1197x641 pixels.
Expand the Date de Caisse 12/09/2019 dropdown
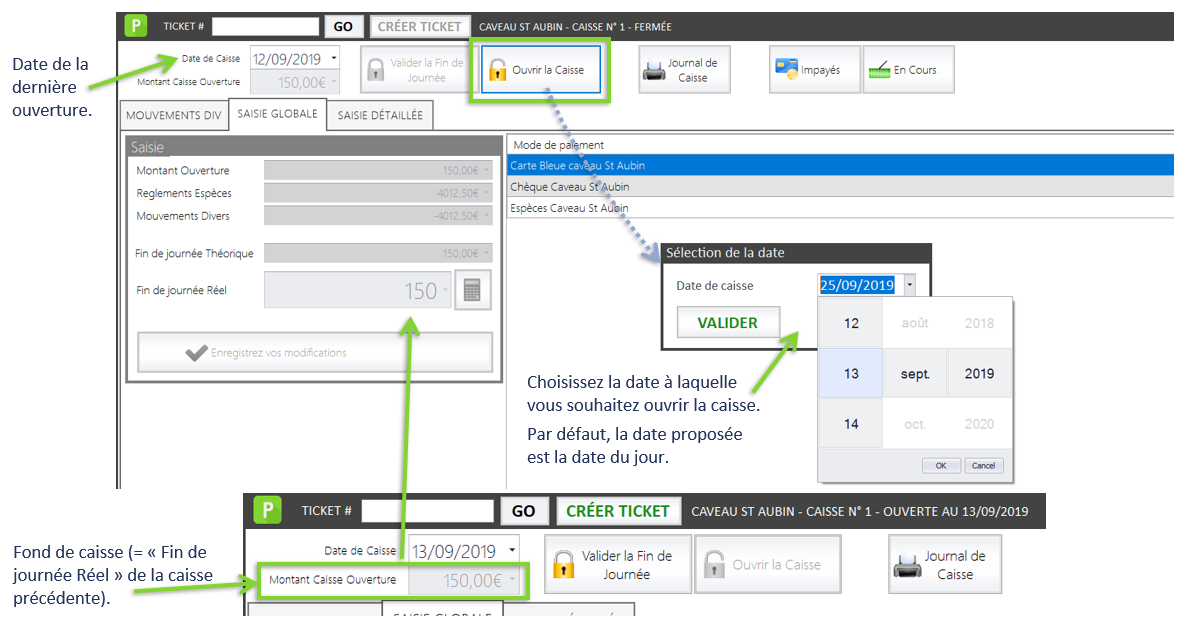[333, 59]
